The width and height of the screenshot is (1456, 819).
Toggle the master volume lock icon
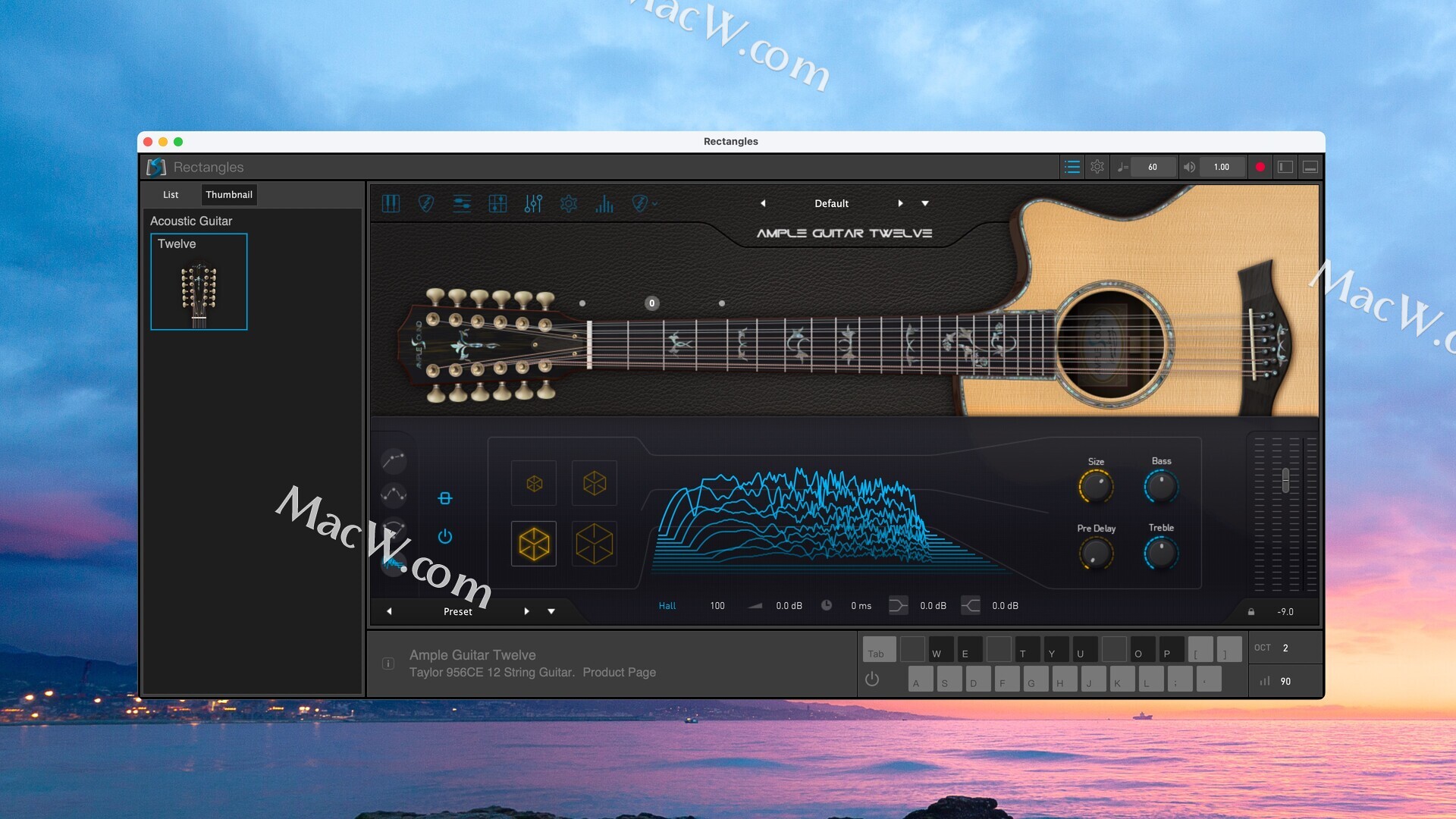(1251, 612)
